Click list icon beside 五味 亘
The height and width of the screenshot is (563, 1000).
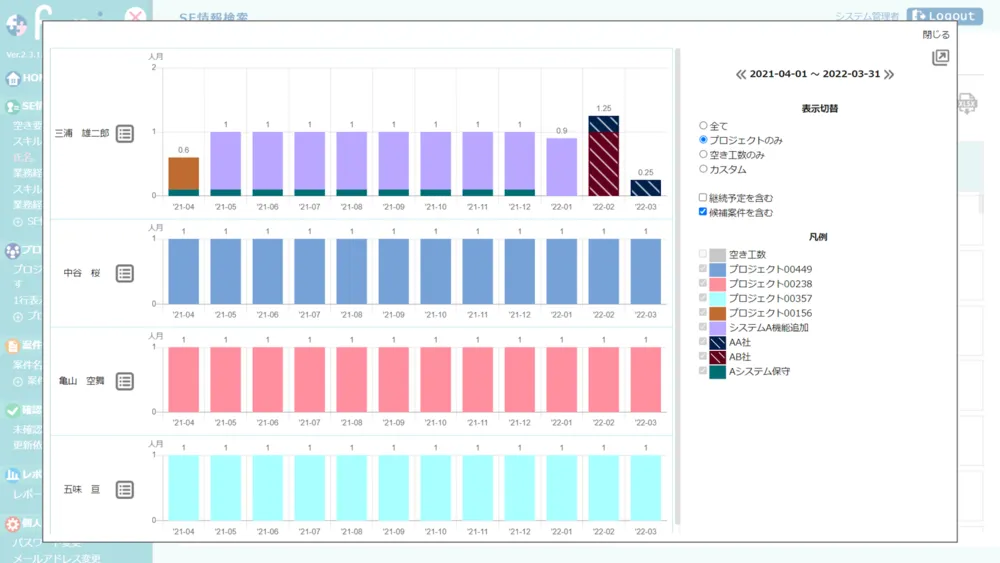point(124,489)
